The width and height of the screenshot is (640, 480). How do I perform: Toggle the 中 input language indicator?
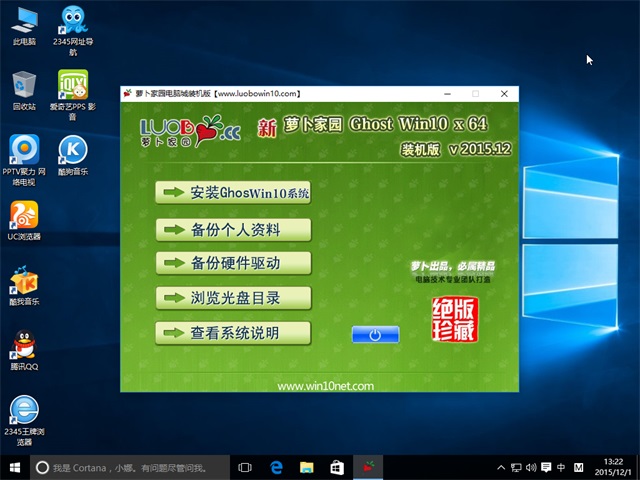pos(561,468)
